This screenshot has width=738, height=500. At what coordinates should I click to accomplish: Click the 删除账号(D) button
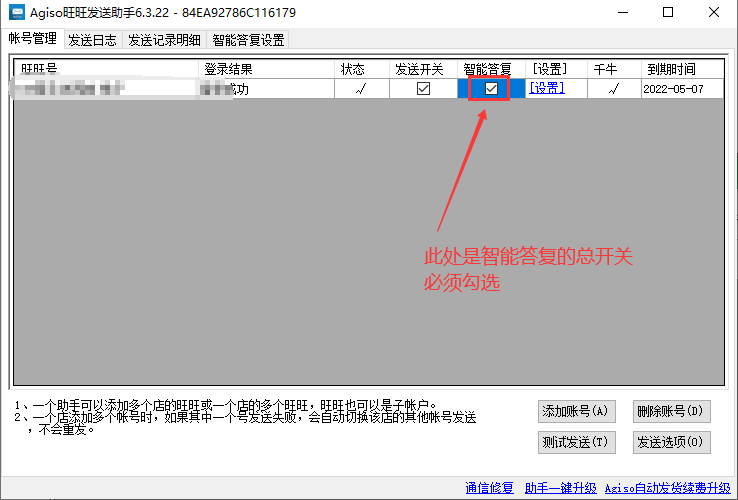tap(671, 411)
